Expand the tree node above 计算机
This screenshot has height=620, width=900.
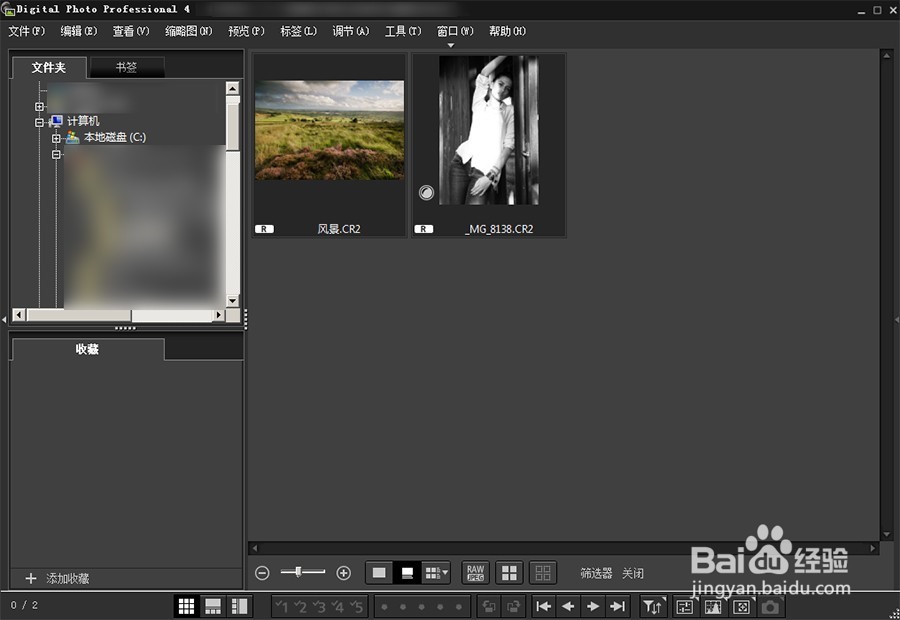click(39, 107)
